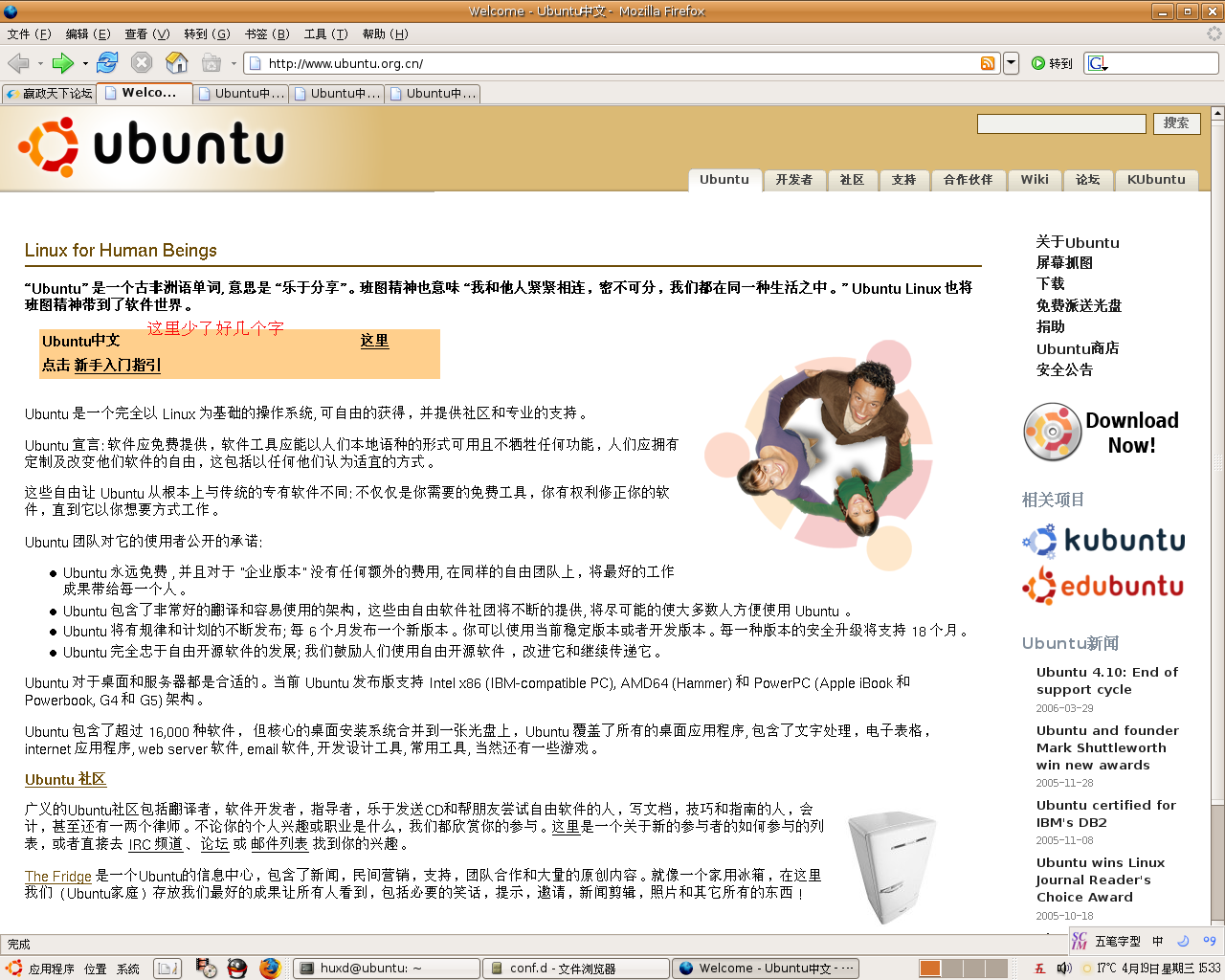Switch to the first orange workspace in the pager
Screen dimensions: 1225x980
929,969
